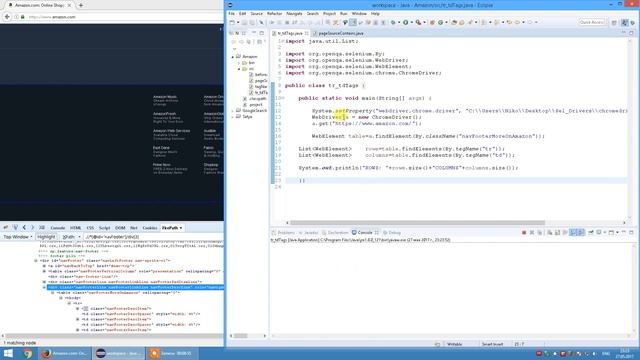The height and width of the screenshot is (360, 640).
Task: Open the Firebug HTML tab
Action: 76,228
